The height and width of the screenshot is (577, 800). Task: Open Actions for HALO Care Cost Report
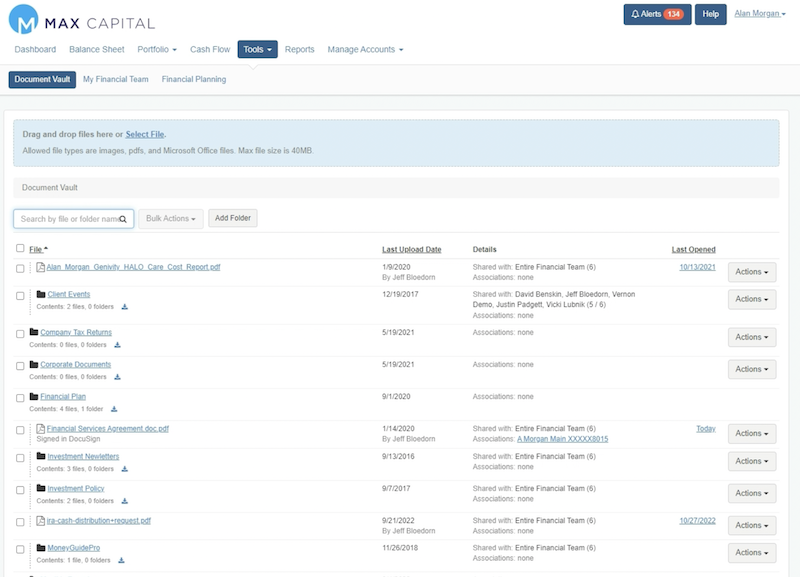752,272
